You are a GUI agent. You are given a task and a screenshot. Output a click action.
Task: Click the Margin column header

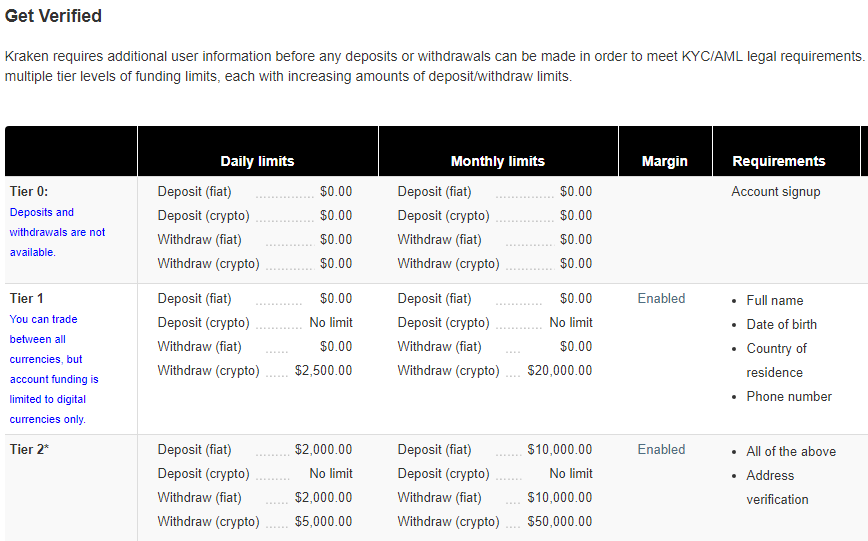664,161
